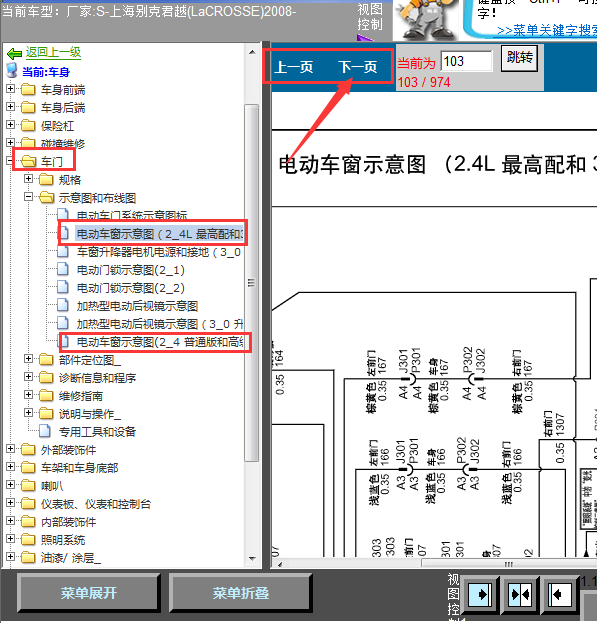Collapse the 示意图和布线图 subfolder
Viewport: 597px width, 623px height.
(28, 196)
